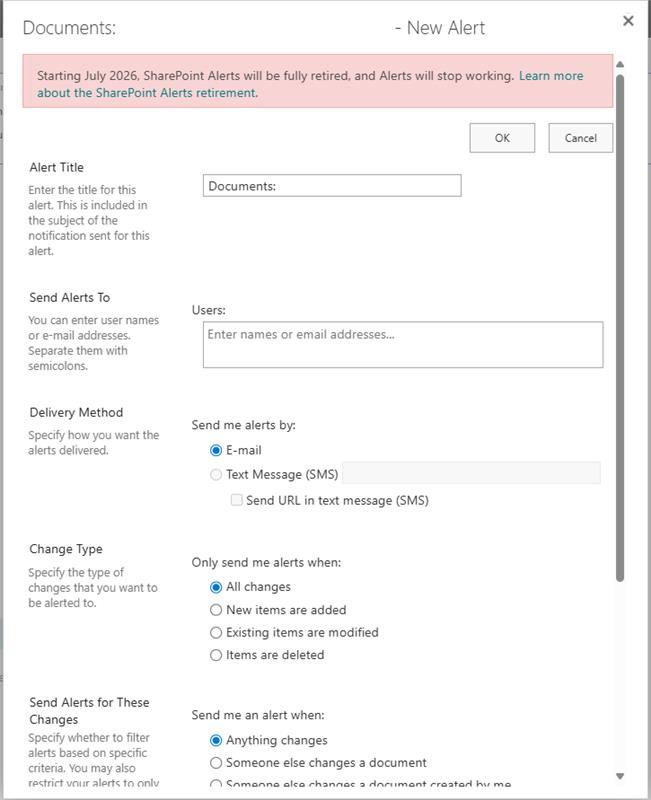Focus the Users names or email box

coord(403,344)
